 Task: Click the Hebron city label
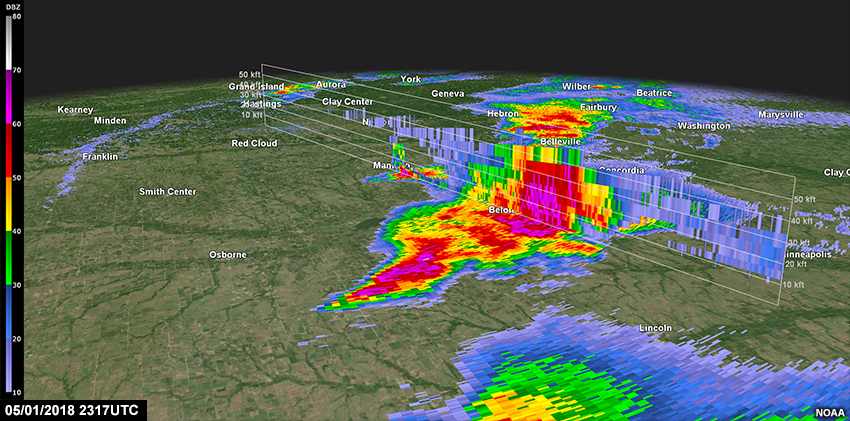click(x=503, y=114)
